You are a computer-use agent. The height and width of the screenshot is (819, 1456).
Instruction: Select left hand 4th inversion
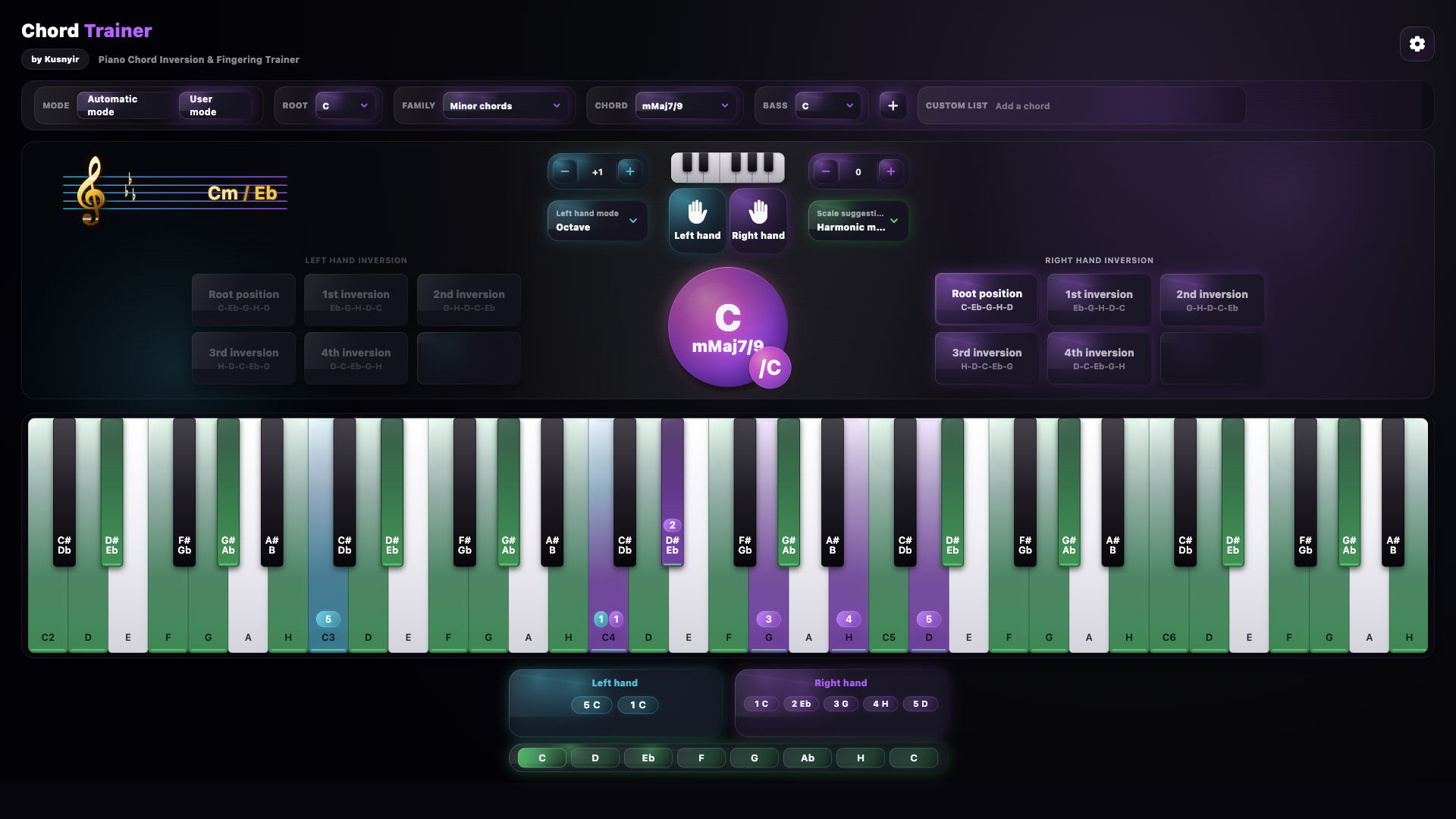tap(356, 358)
